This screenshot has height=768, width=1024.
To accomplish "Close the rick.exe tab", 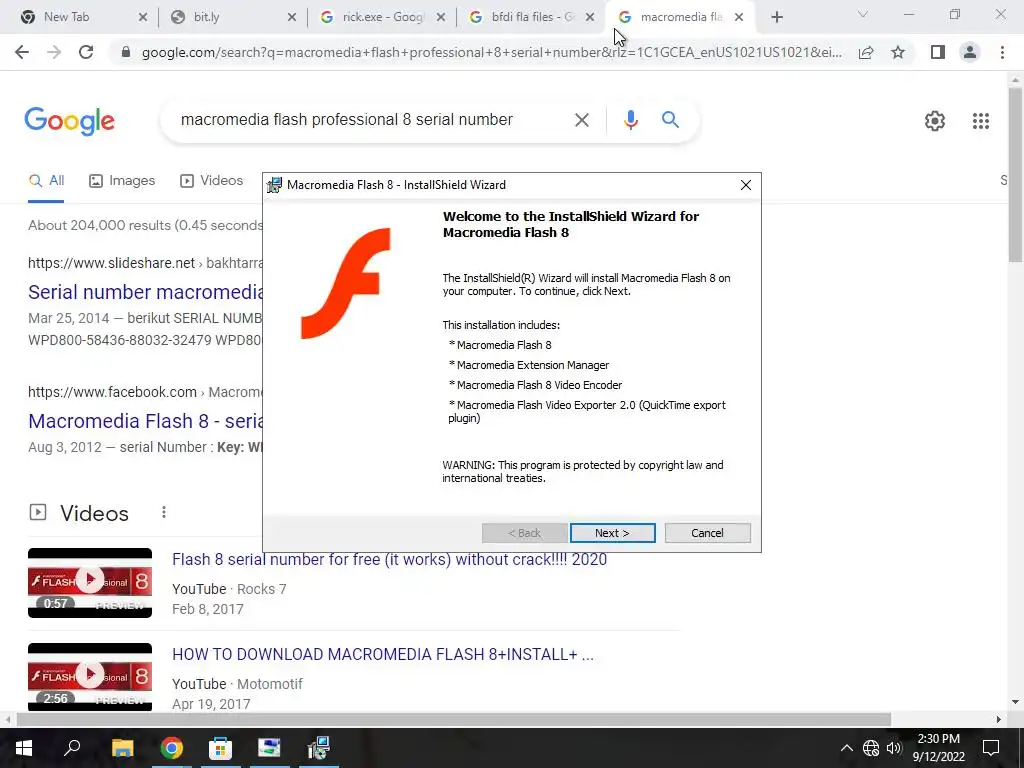I will point(441,18).
